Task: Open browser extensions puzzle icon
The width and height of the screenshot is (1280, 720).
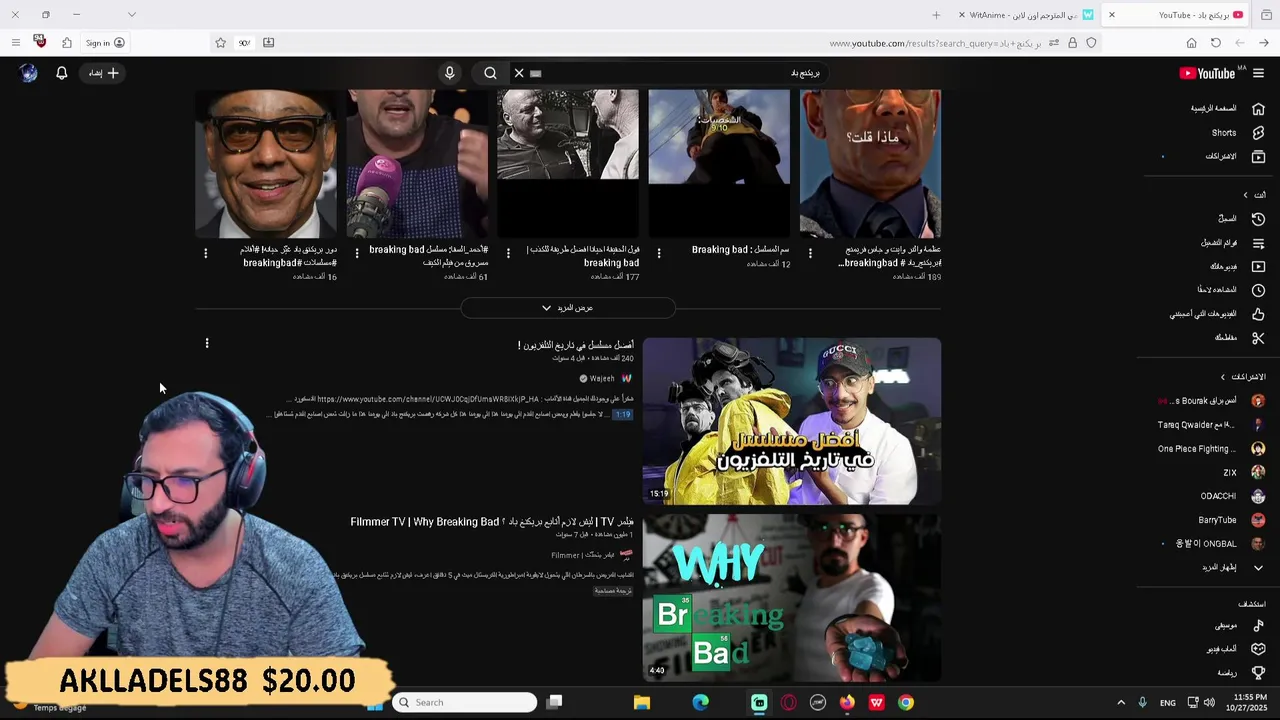Action: pos(67,43)
